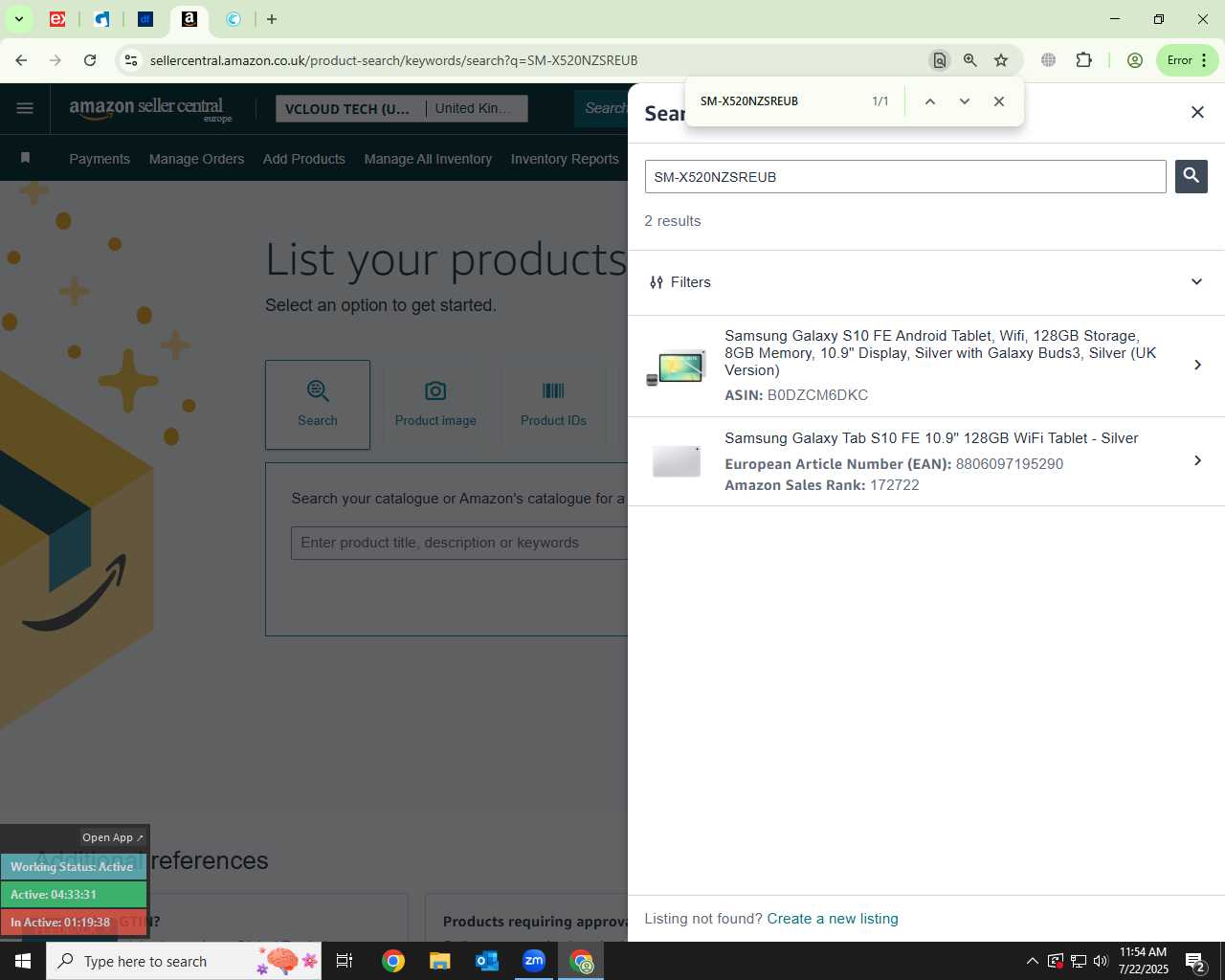Click the globe extension icon
This screenshot has height=980, width=1225.
[x=1048, y=60]
